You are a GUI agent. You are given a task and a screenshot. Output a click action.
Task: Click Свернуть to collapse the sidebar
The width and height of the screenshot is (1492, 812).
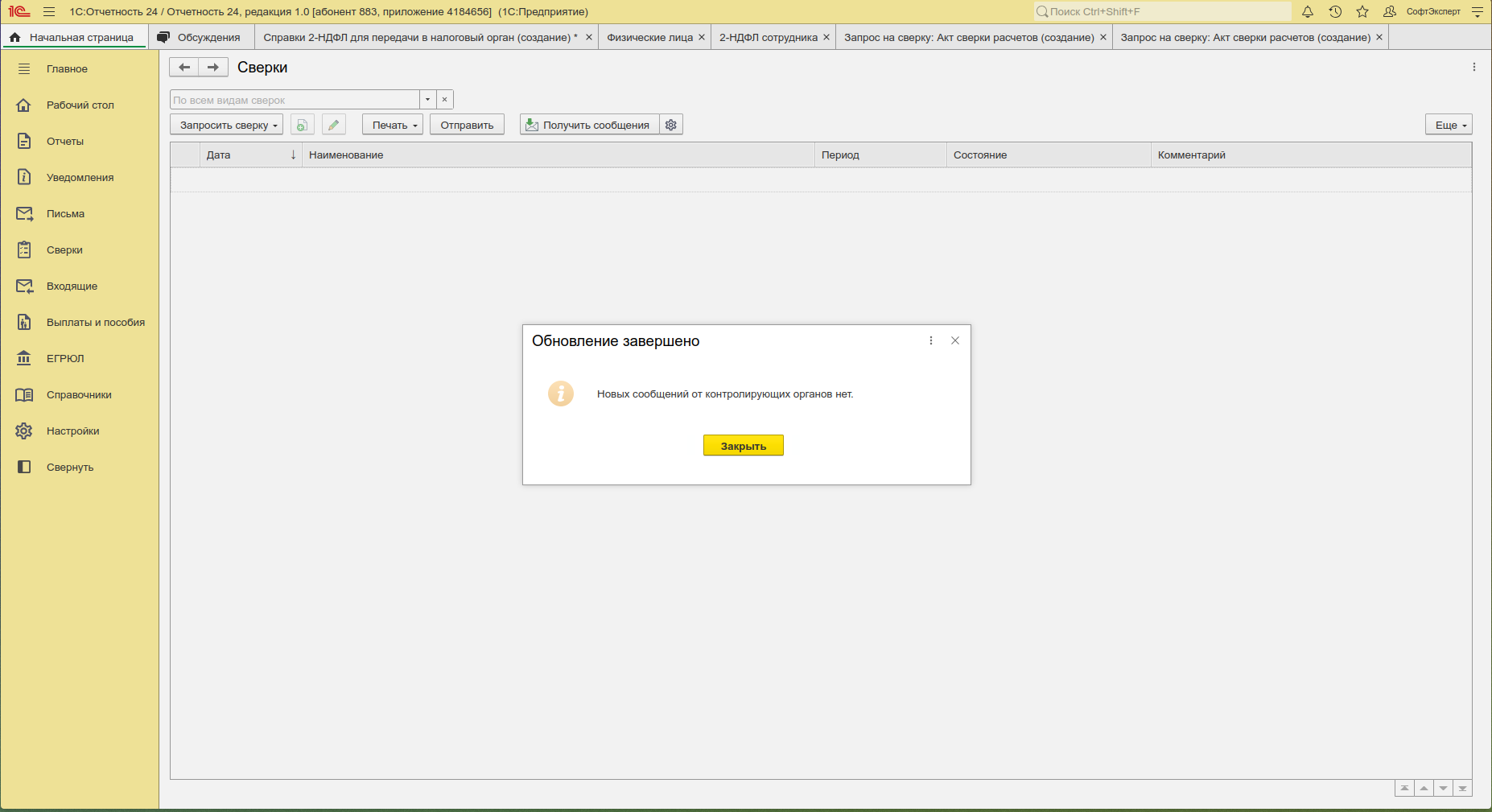(x=80, y=468)
